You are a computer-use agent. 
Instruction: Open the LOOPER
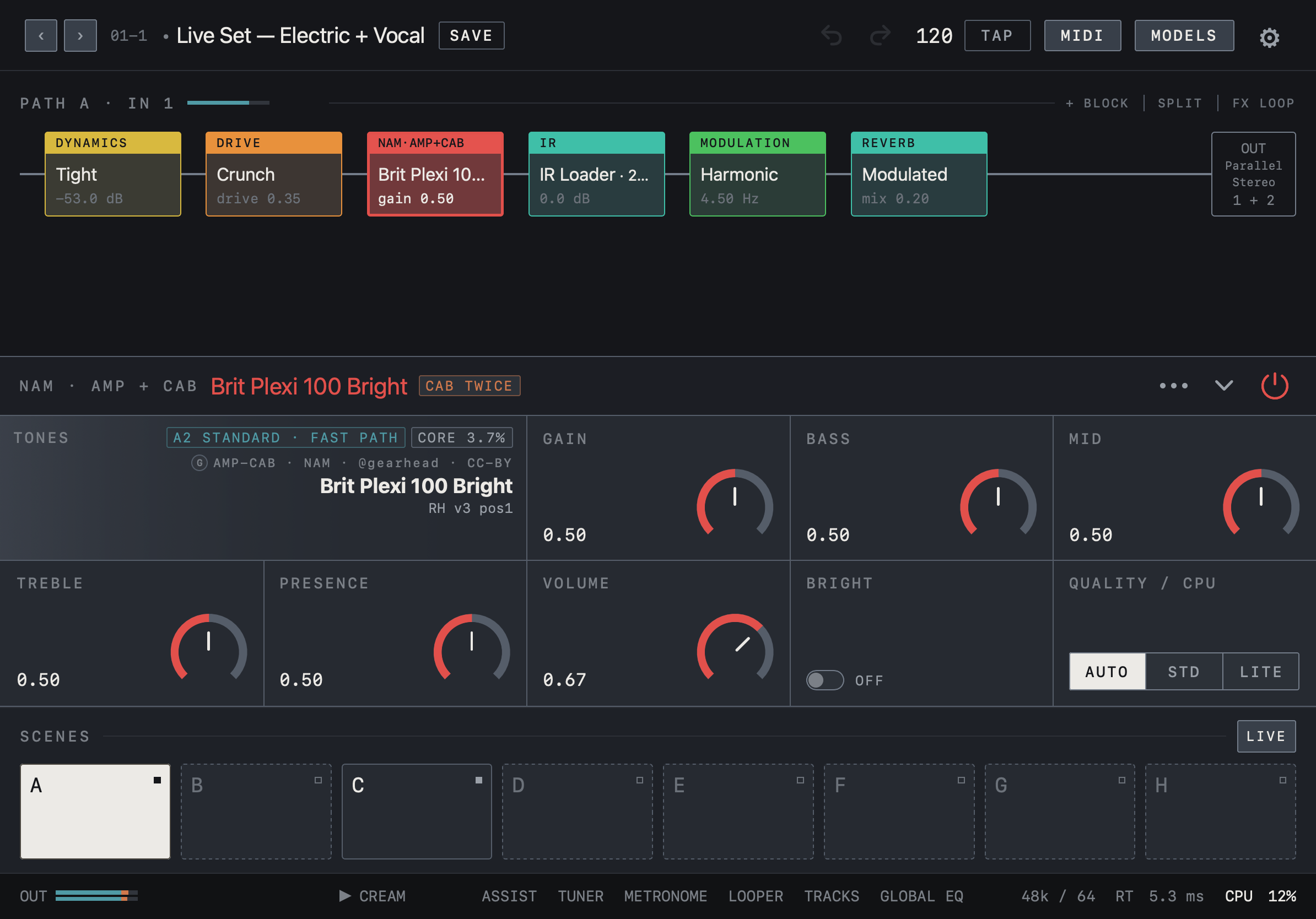tap(756, 895)
